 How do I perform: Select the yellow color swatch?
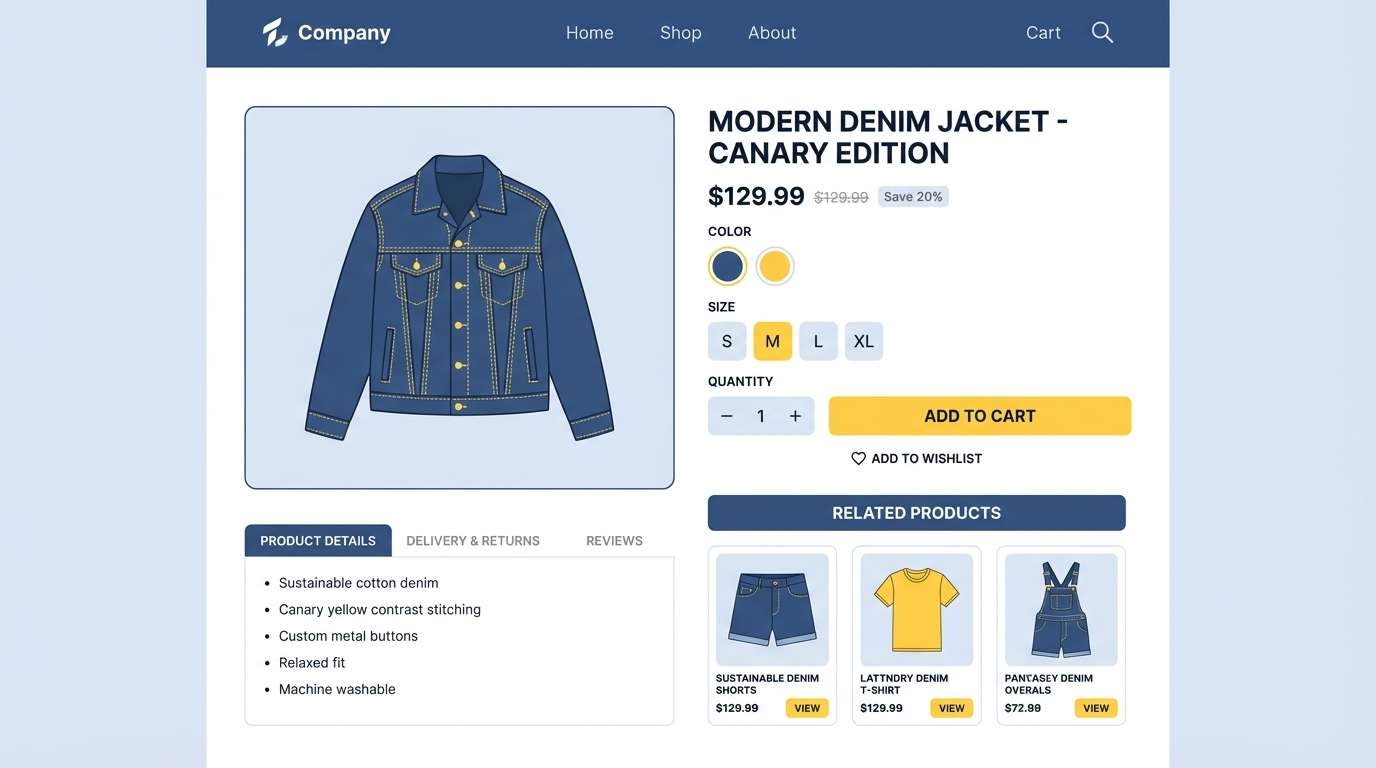[775, 266]
